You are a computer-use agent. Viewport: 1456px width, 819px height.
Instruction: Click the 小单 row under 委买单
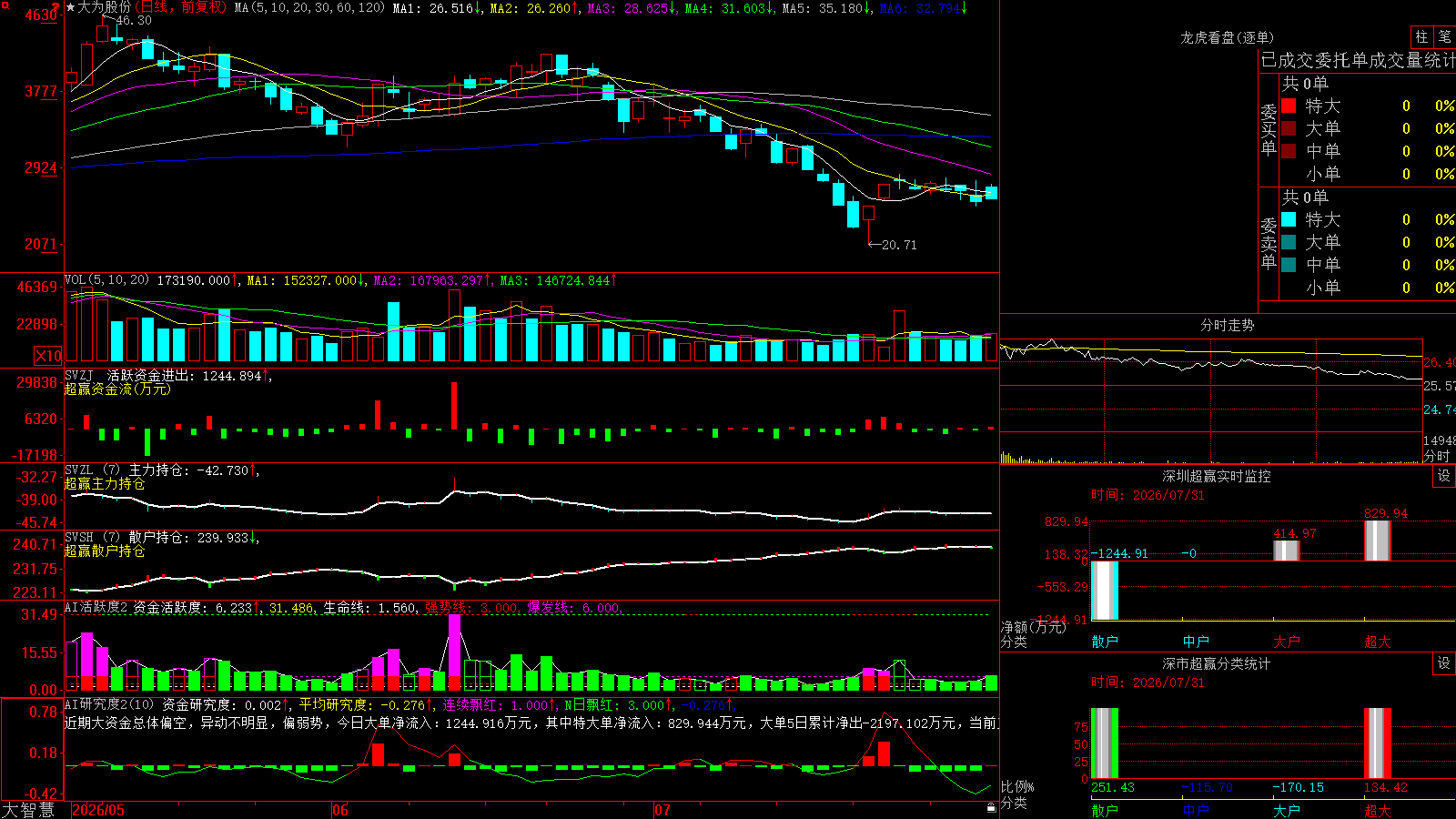click(1367, 174)
